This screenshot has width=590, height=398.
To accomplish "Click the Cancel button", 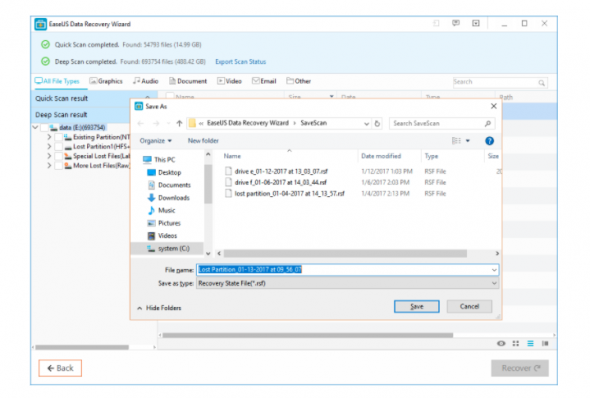I will coord(469,307).
